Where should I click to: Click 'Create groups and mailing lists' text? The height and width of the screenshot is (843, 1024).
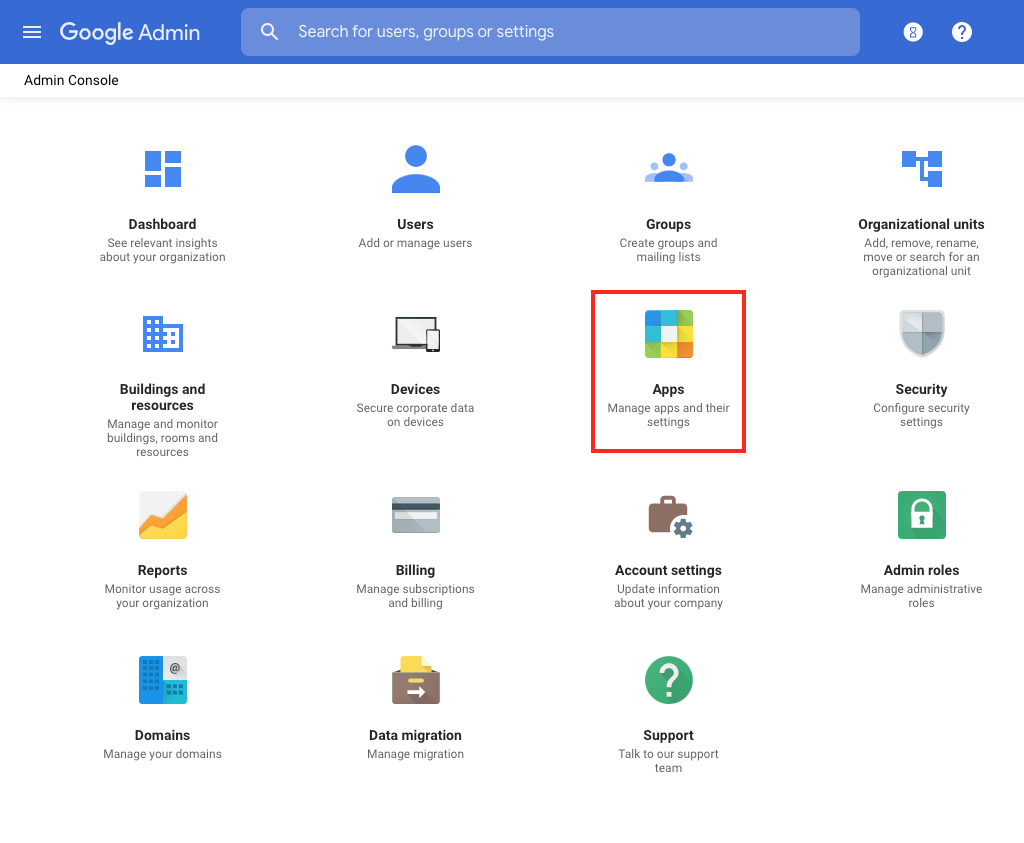[669, 250]
